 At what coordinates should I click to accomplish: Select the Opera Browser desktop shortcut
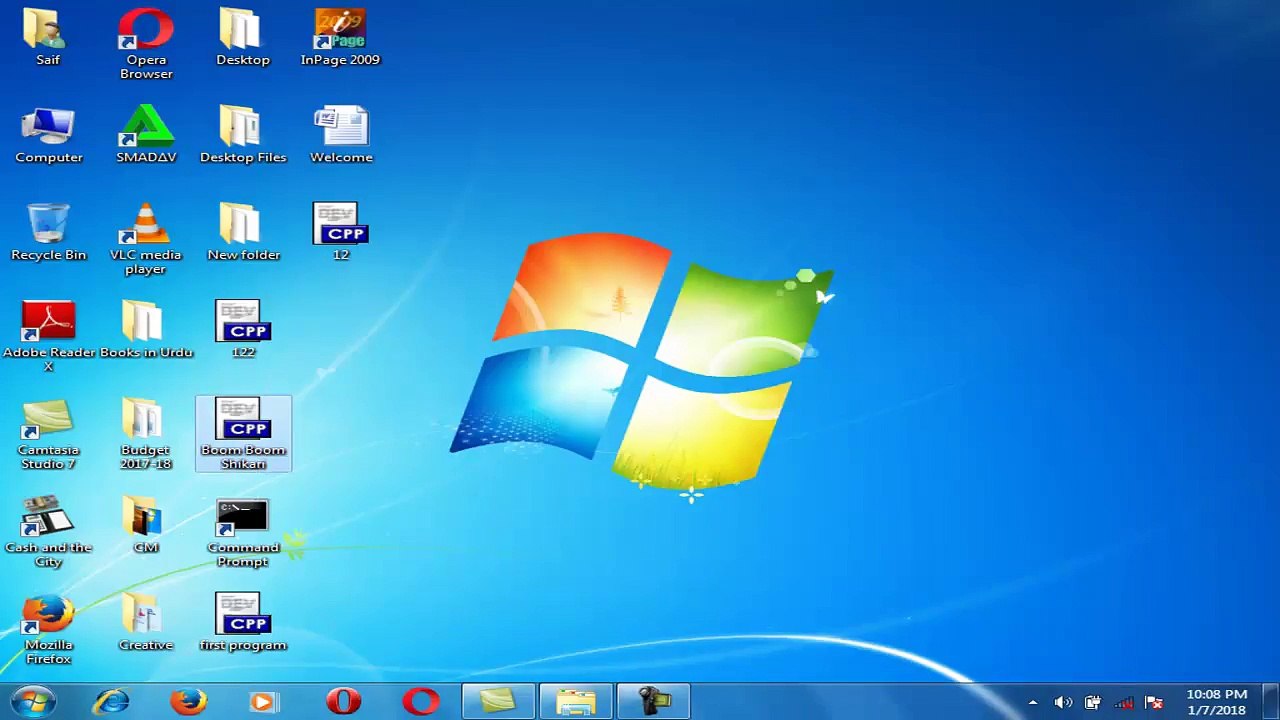point(146,44)
